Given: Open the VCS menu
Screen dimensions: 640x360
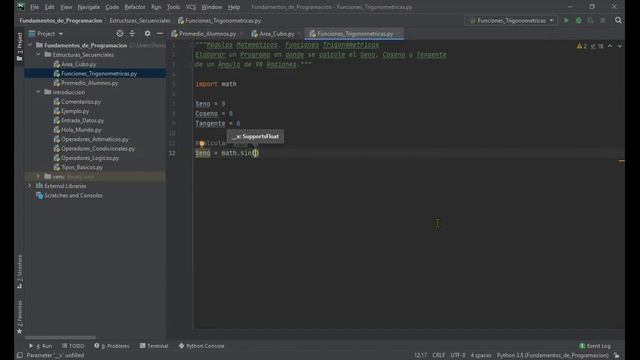Looking at the screenshot, I should coord(191,7).
